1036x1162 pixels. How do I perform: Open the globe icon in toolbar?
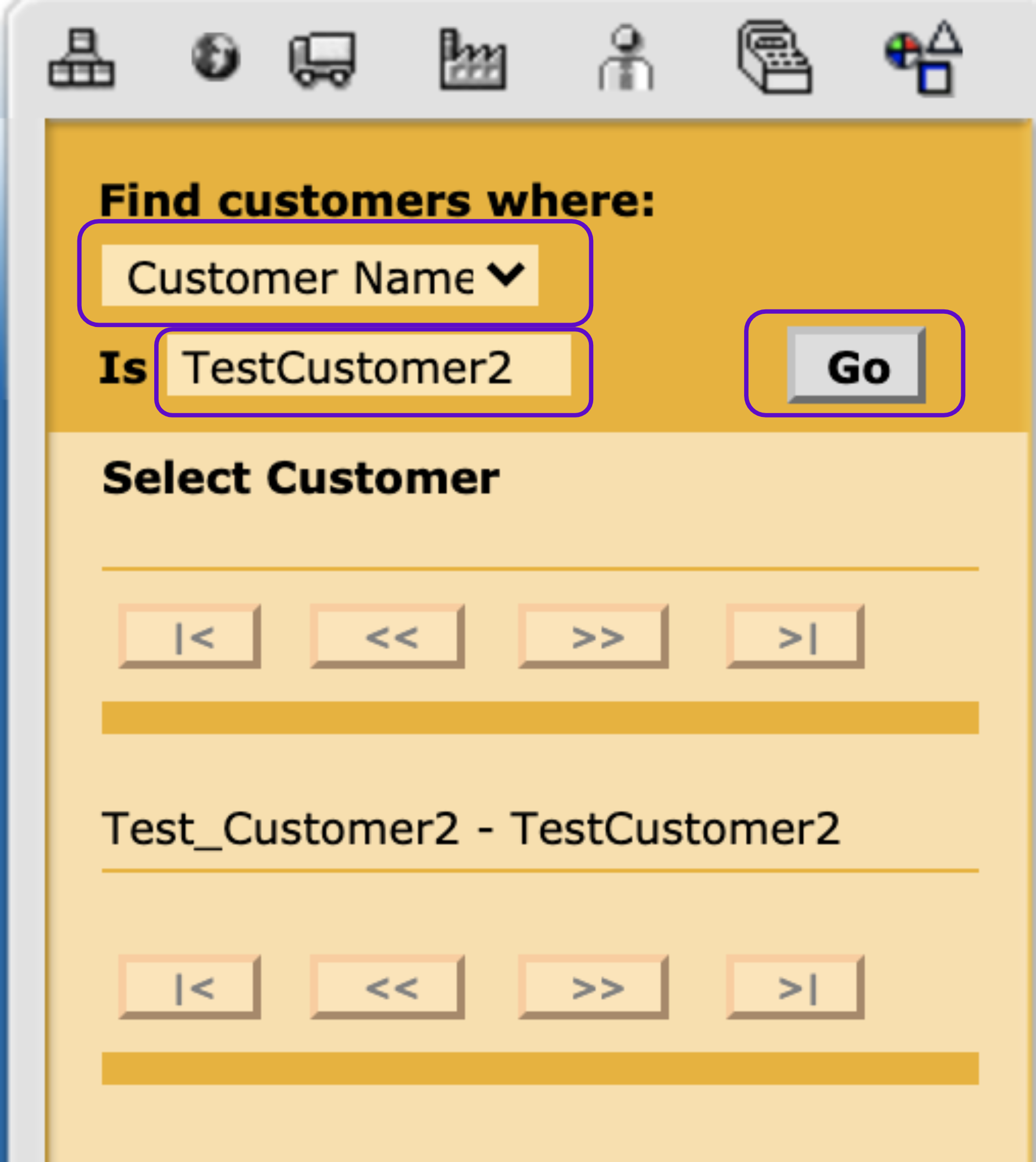pos(216,57)
